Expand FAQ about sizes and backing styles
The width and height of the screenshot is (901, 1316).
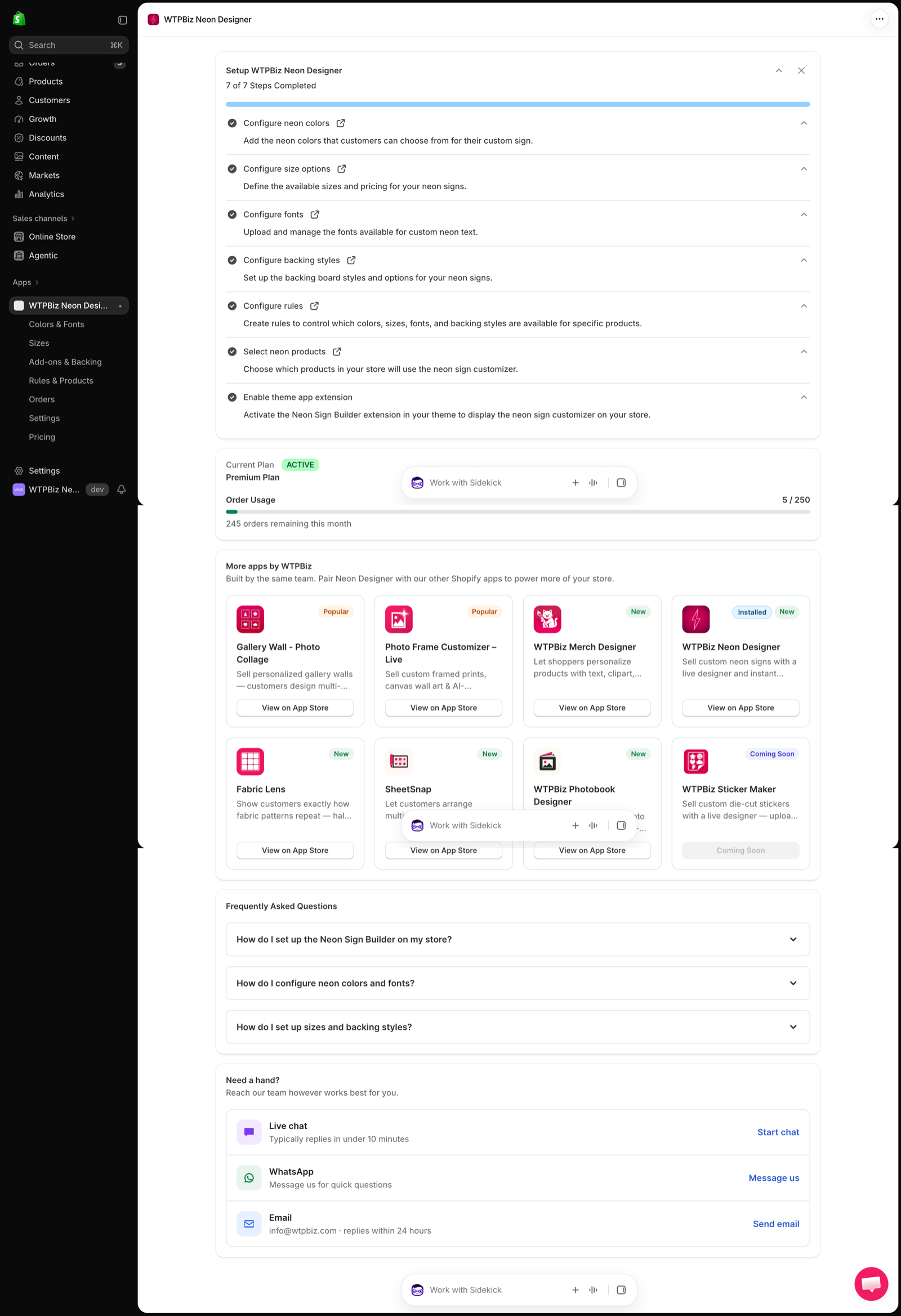point(518,1026)
